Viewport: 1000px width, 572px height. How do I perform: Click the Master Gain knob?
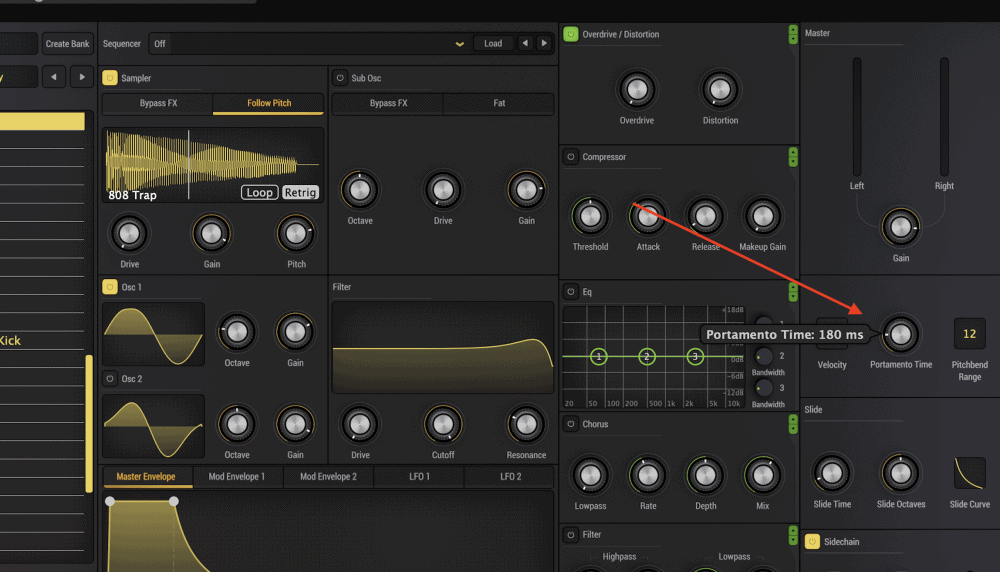click(x=901, y=226)
